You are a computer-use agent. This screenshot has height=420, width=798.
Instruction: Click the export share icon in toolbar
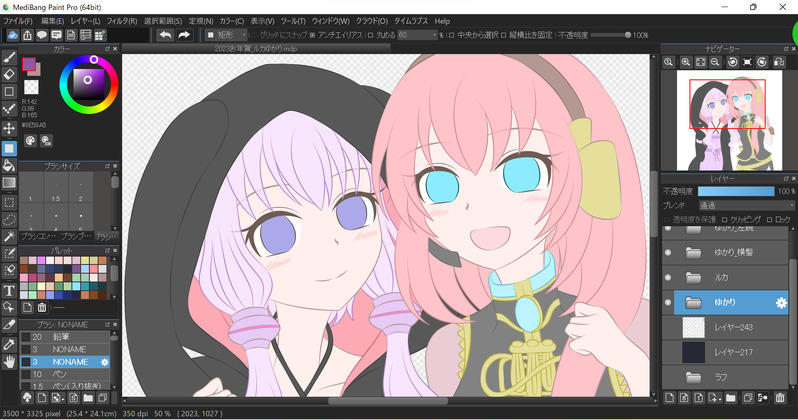(27, 35)
